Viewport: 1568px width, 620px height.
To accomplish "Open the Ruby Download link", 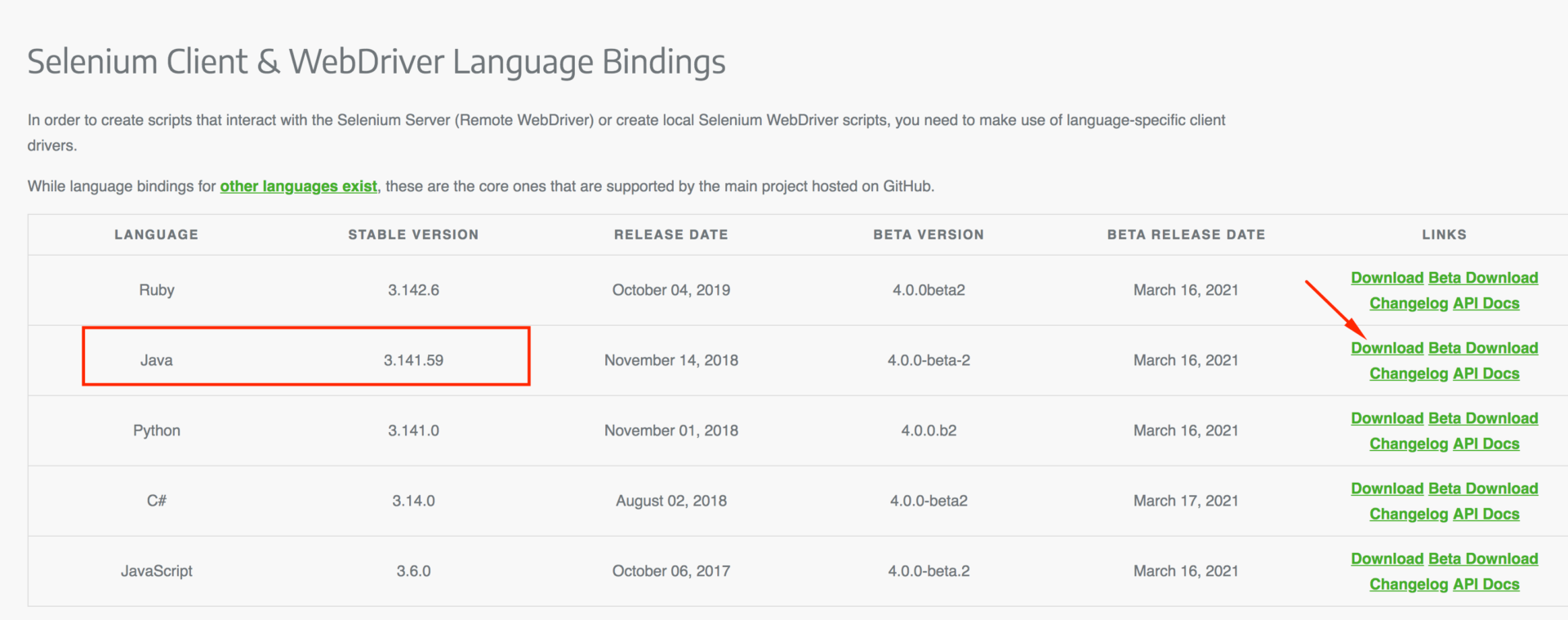I will (1387, 277).
